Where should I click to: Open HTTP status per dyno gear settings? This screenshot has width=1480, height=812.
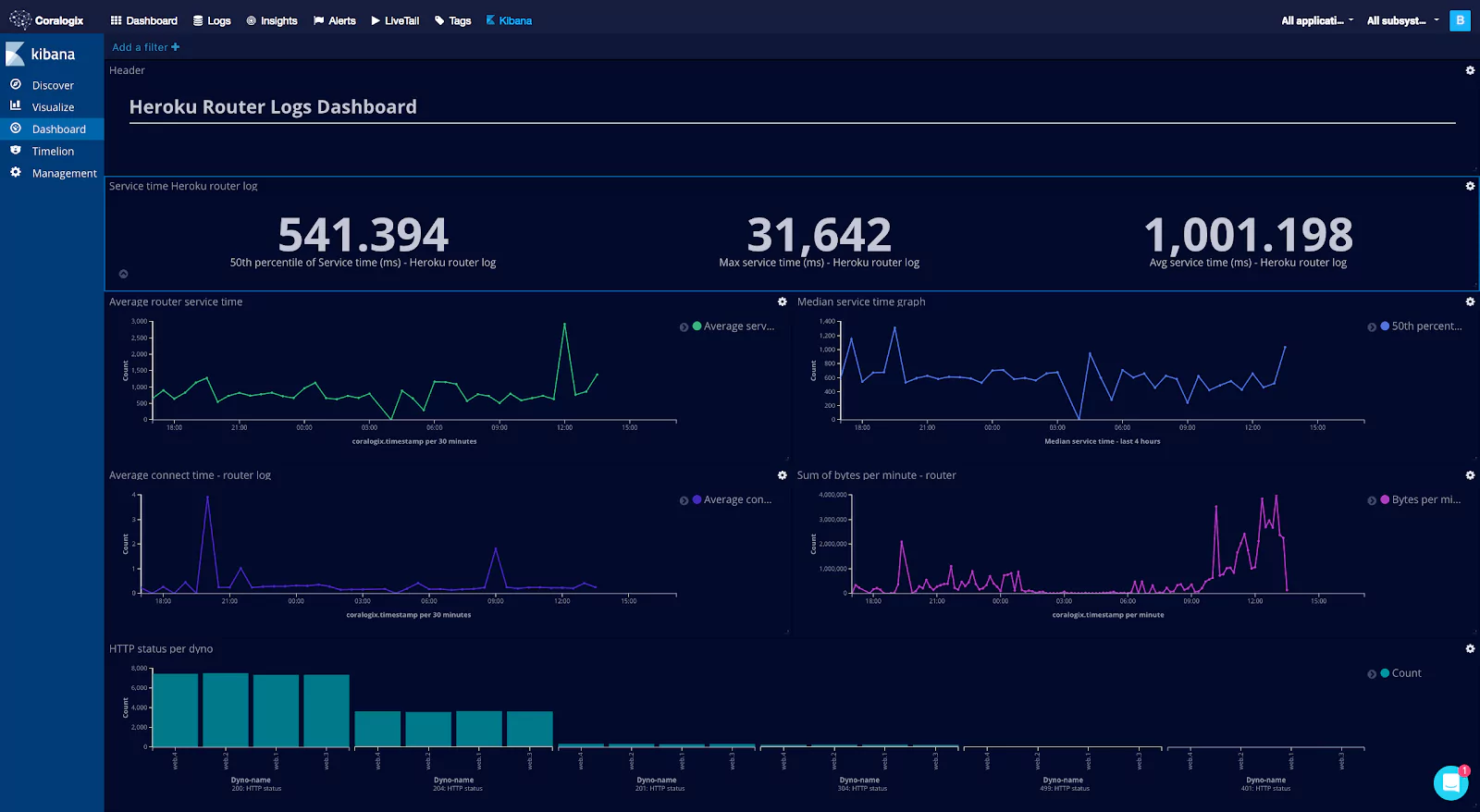(x=1470, y=648)
